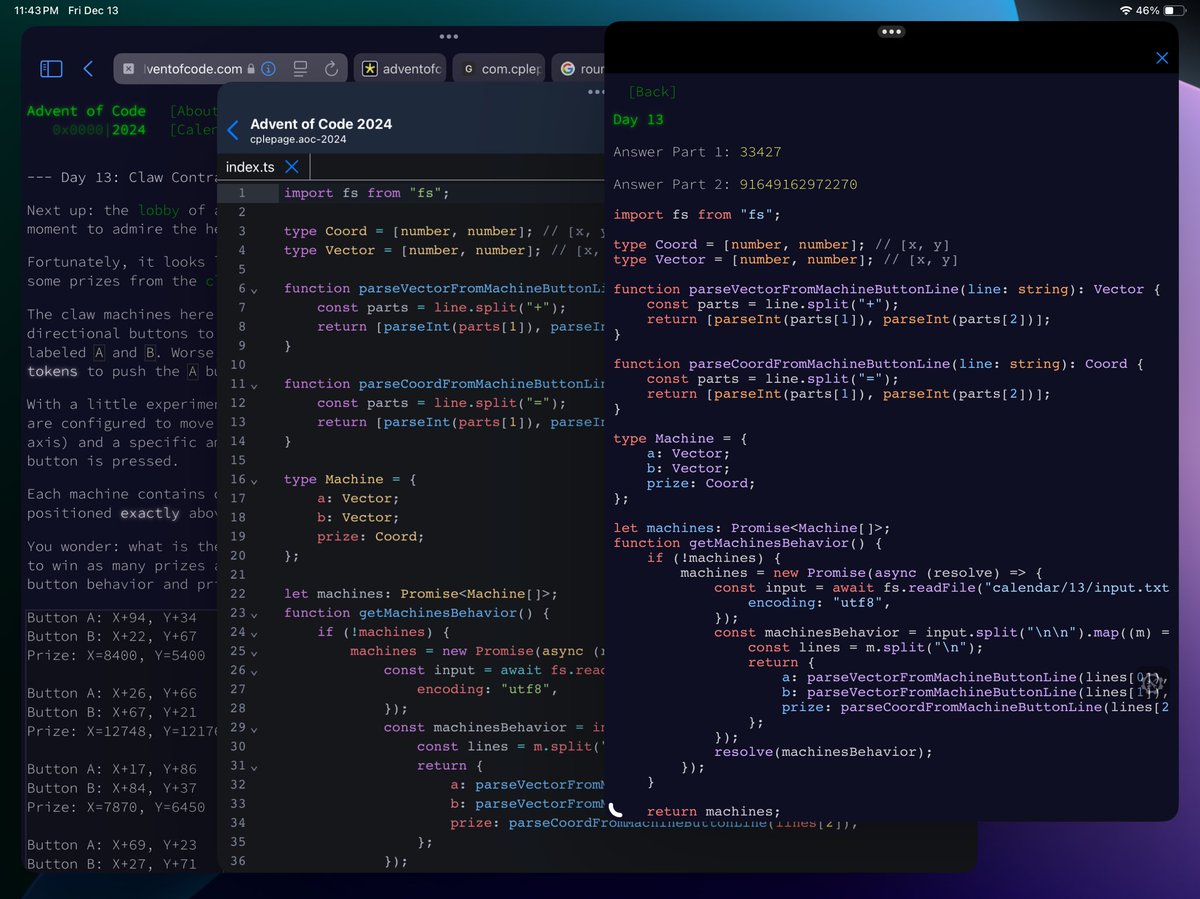Click the battery indicator at 46%
The image size is (1200, 899).
pos(1174,10)
